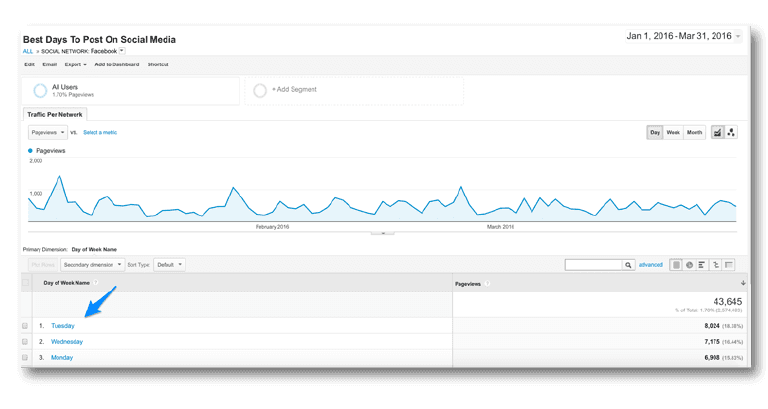The height and width of the screenshot is (409, 768).
Task: Open the Wednesday row link
Action: [67, 341]
